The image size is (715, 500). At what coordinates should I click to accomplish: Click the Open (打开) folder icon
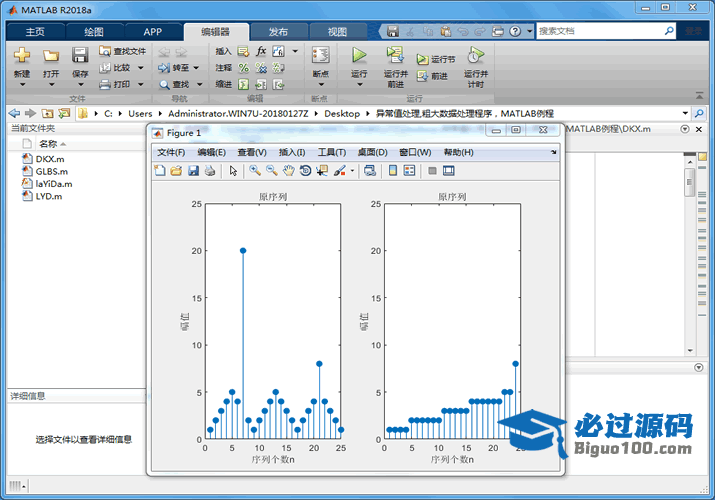pyautogui.click(x=51, y=56)
